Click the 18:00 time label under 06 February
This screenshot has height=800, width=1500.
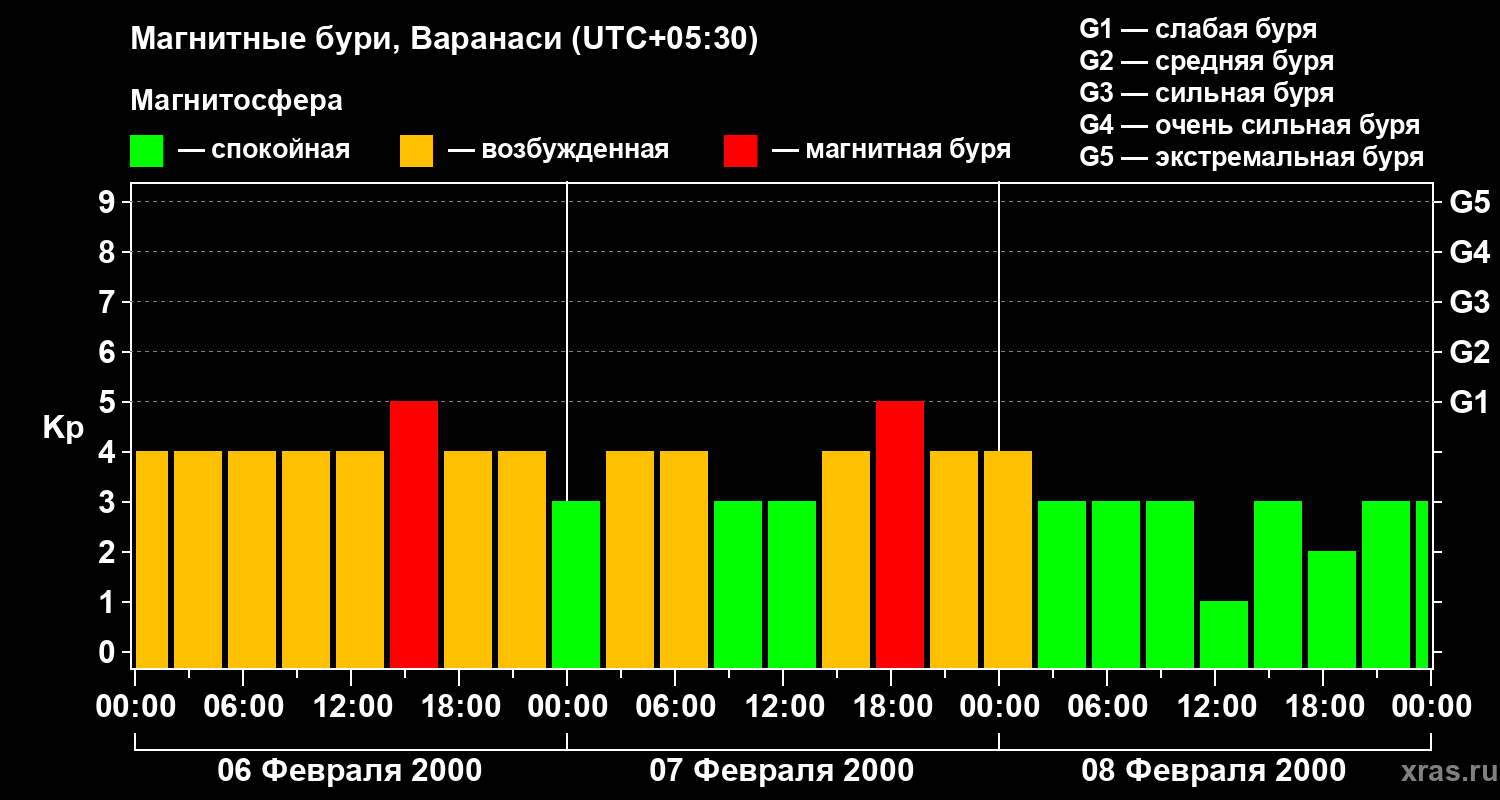(459, 707)
